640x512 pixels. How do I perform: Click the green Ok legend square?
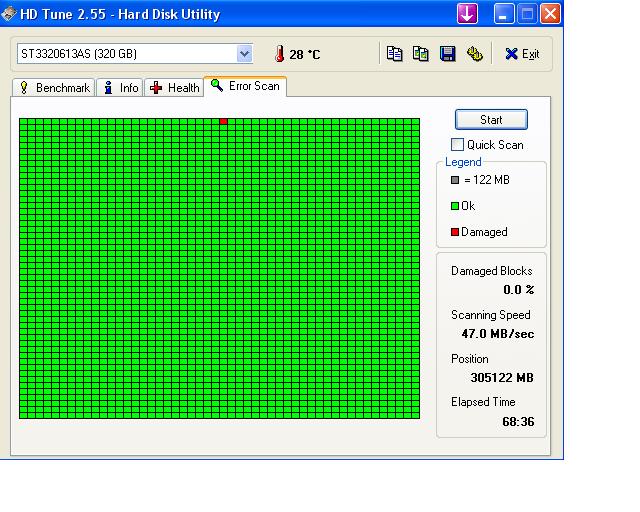coord(455,206)
